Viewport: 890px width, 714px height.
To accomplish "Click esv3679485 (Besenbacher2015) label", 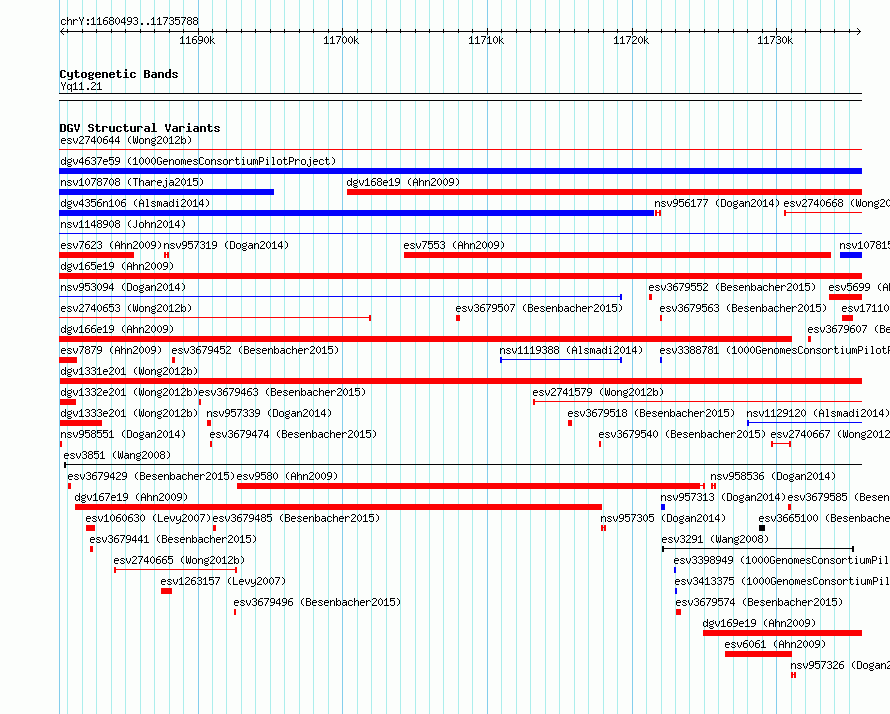I will (296, 518).
